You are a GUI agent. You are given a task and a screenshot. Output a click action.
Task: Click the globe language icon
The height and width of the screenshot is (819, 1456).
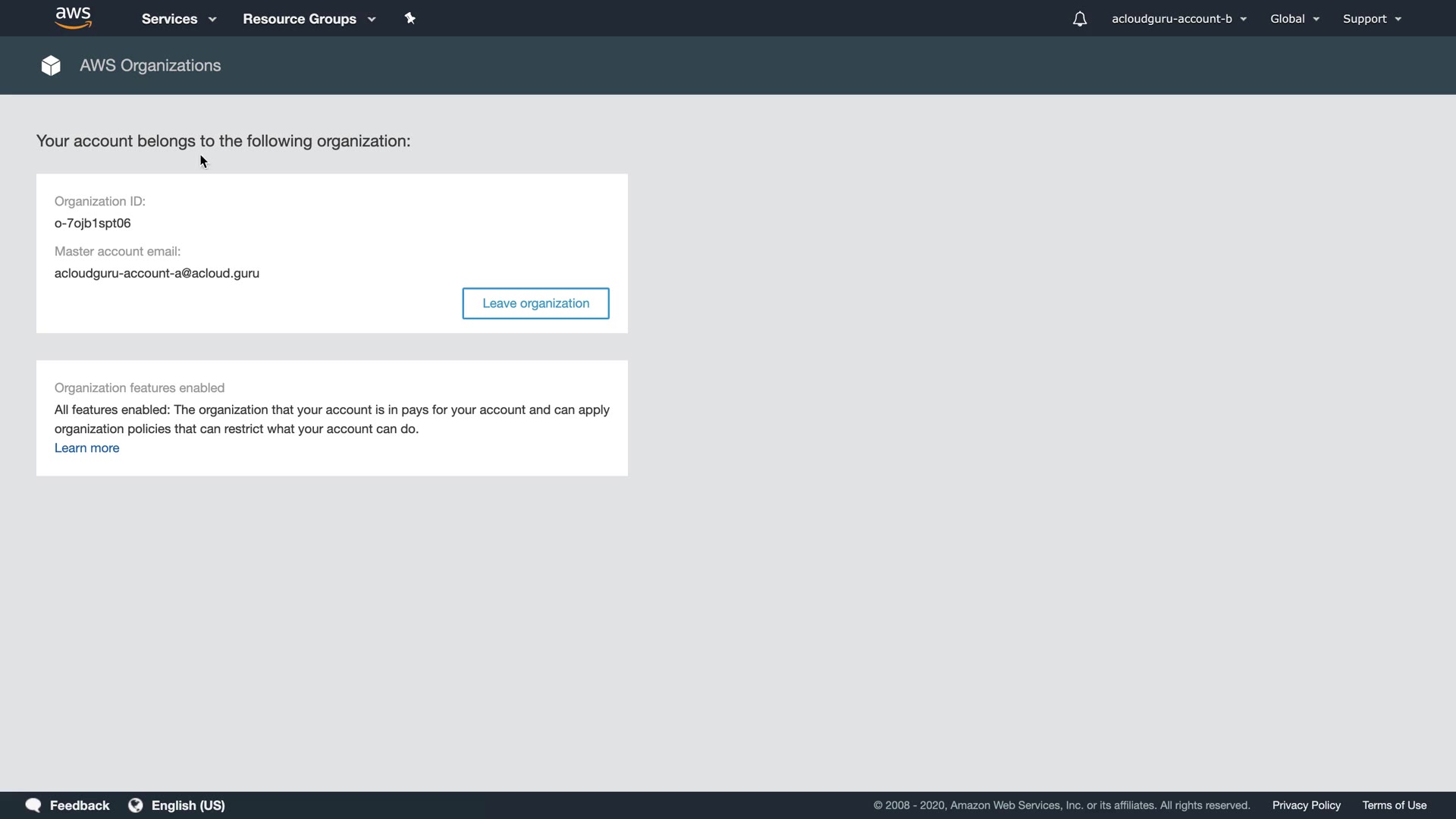136,805
